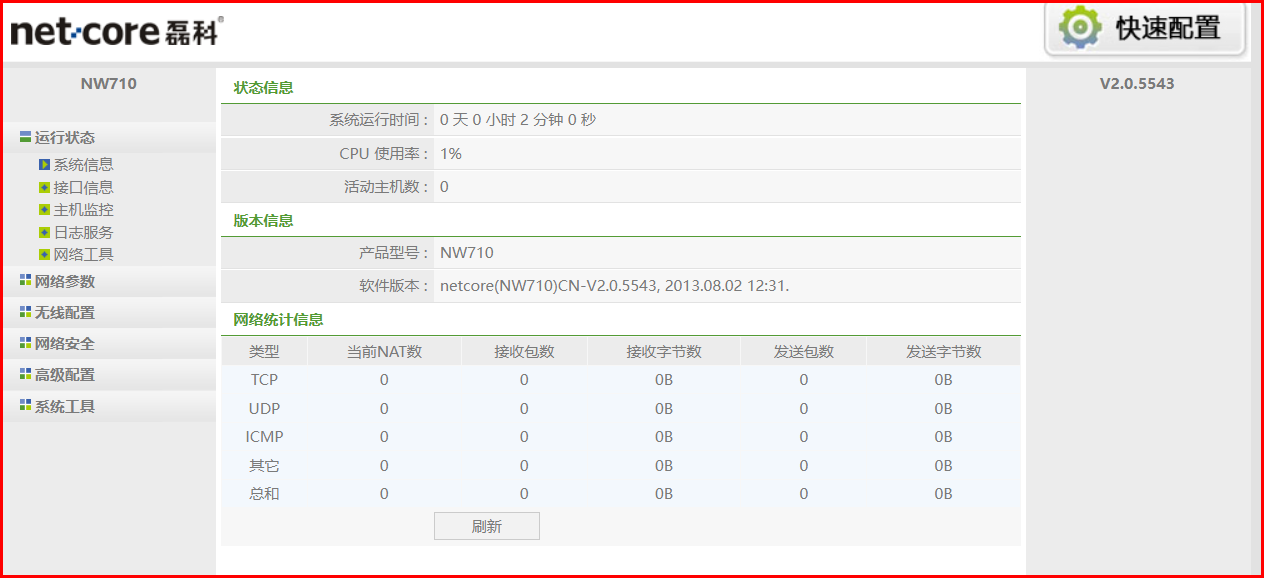Click the 软件版本 label
1264x578 pixels.
click(395, 286)
